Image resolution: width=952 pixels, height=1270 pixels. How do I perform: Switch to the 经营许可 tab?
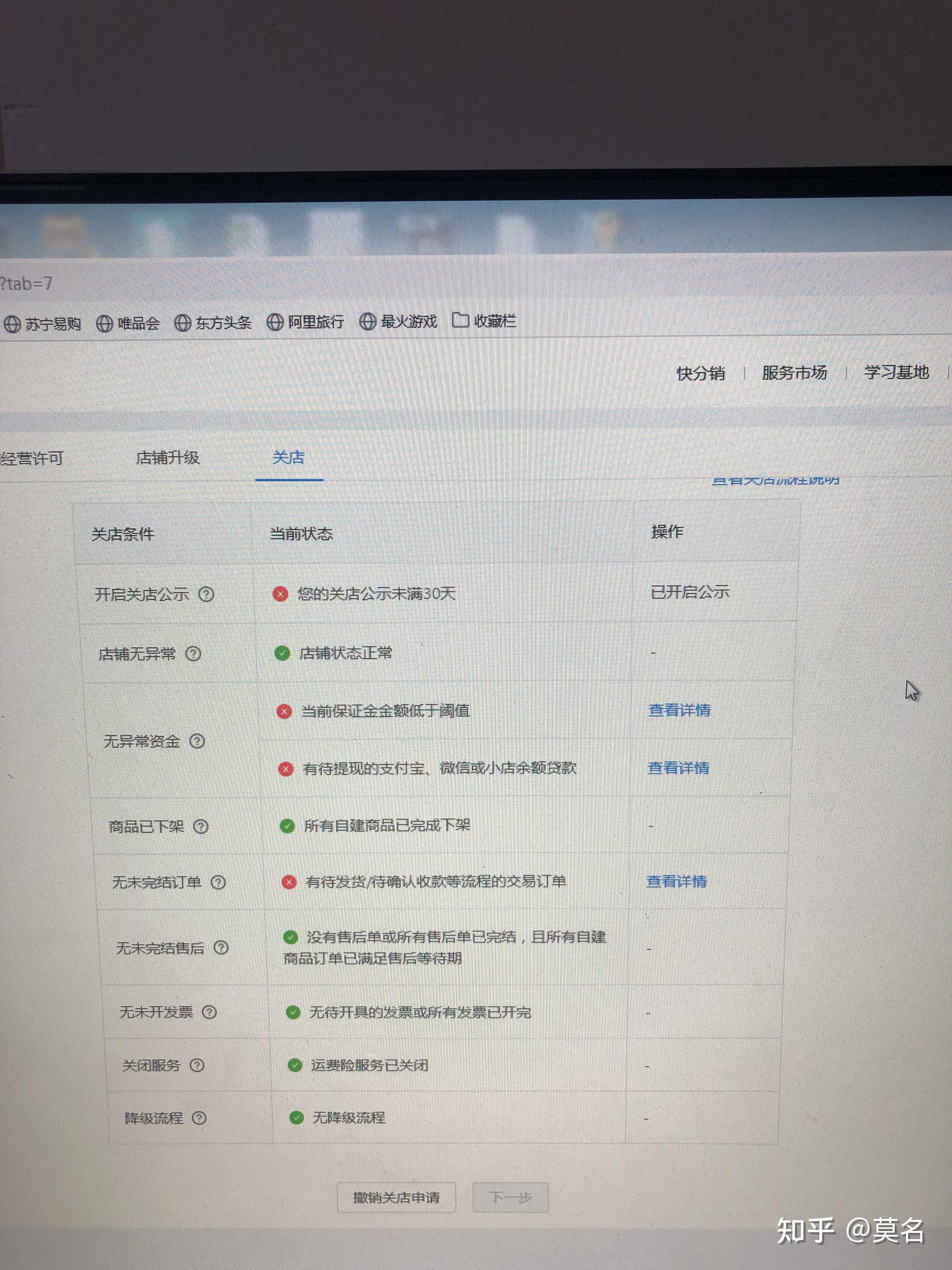click(x=31, y=459)
